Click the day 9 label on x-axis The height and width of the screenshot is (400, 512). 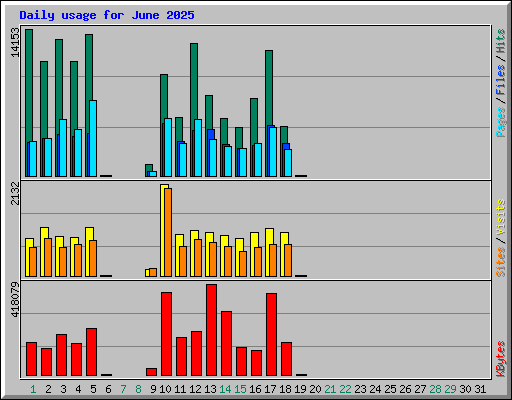click(153, 389)
